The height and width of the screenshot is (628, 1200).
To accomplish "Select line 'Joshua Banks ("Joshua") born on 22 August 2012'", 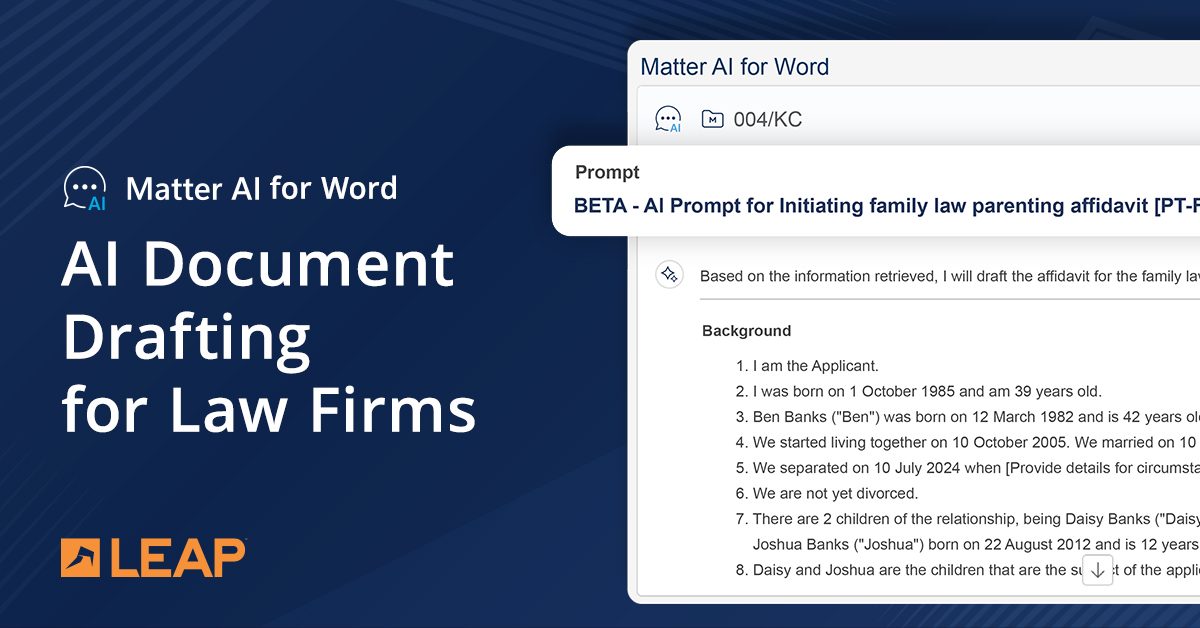I will click(976, 544).
